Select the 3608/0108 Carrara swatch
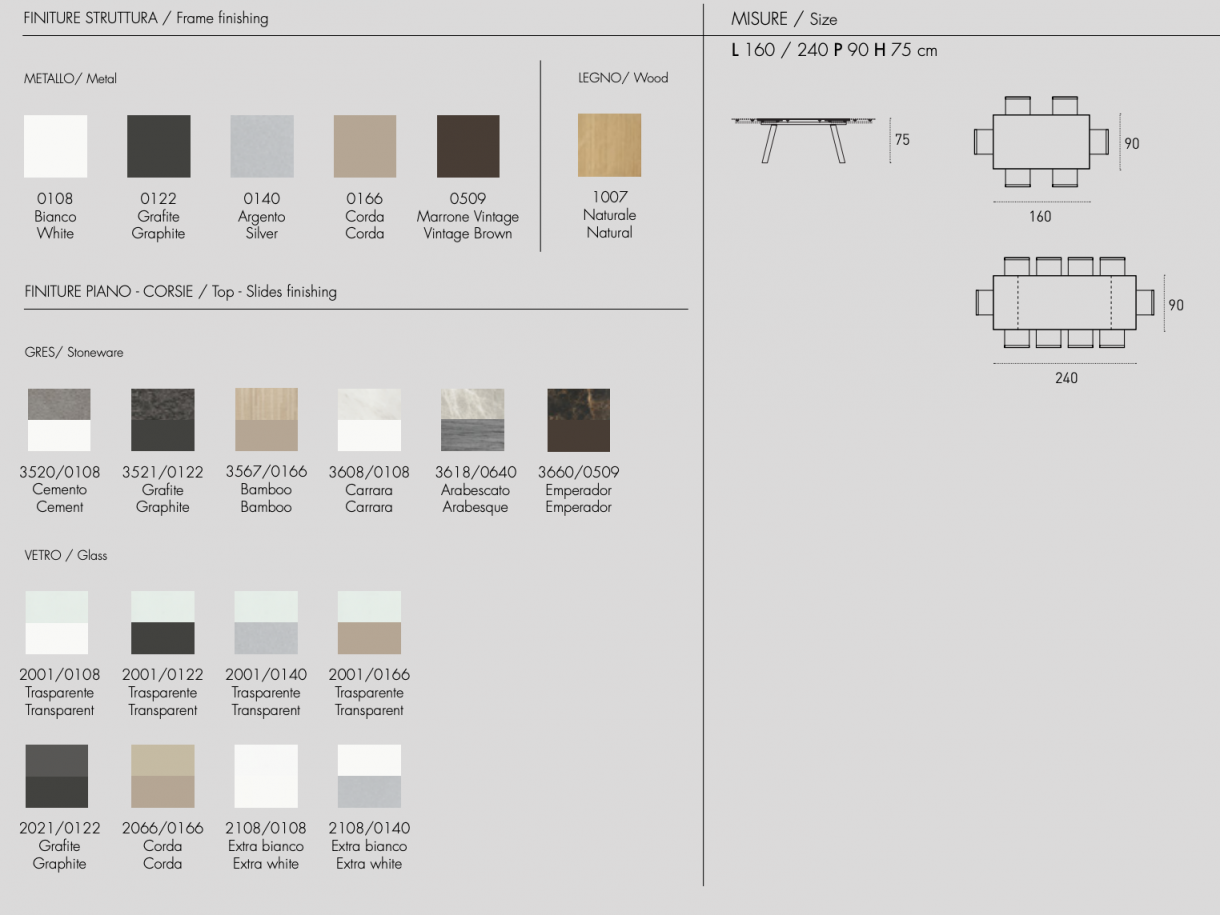 [369, 420]
